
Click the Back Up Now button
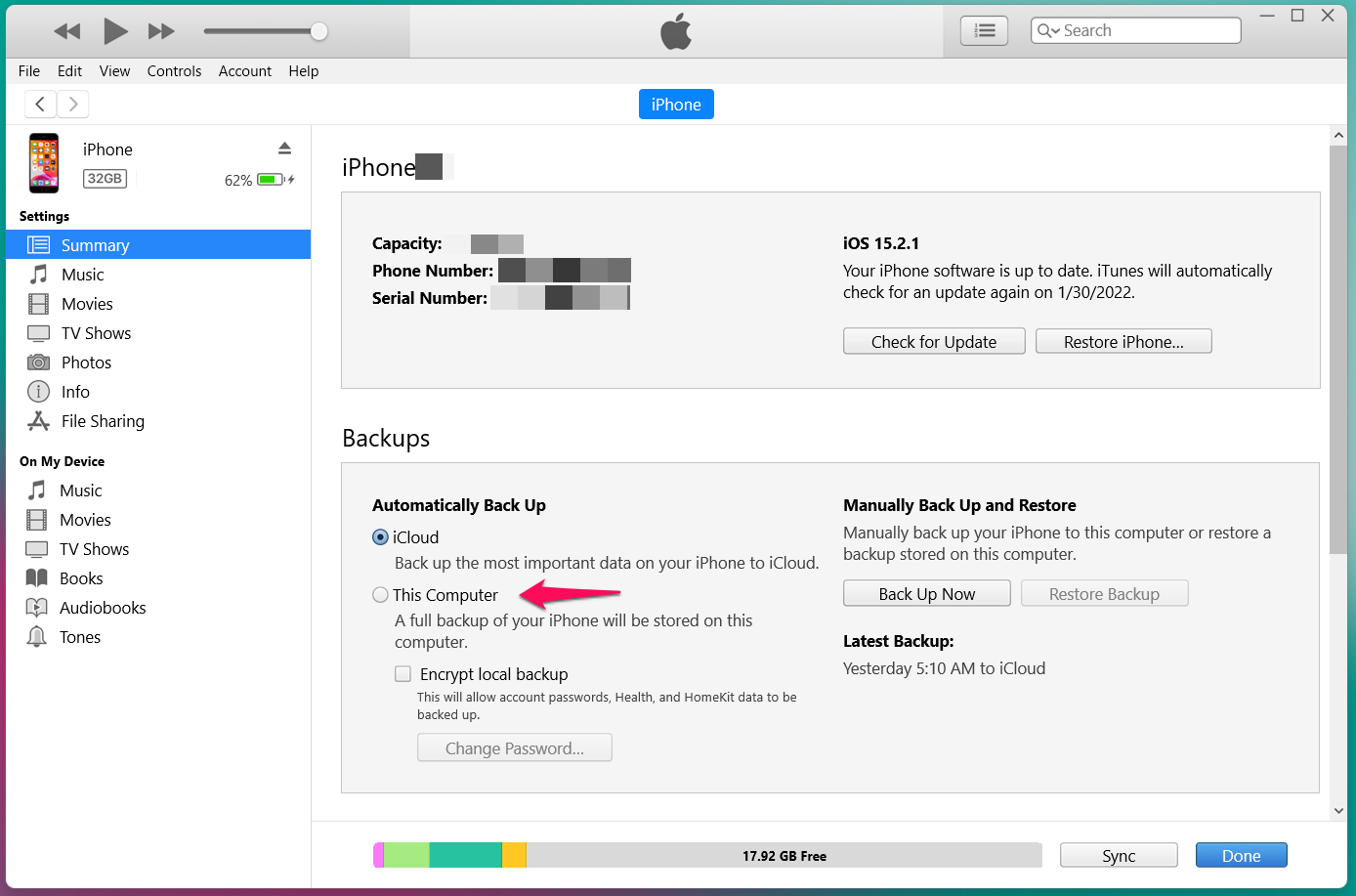tap(926, 594)
